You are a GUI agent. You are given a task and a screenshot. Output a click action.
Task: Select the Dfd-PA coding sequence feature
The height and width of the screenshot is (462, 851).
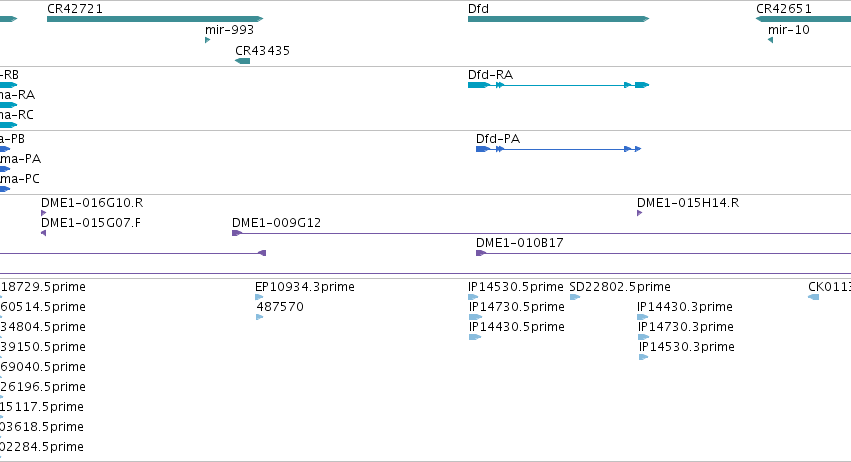tap(558, 149)
